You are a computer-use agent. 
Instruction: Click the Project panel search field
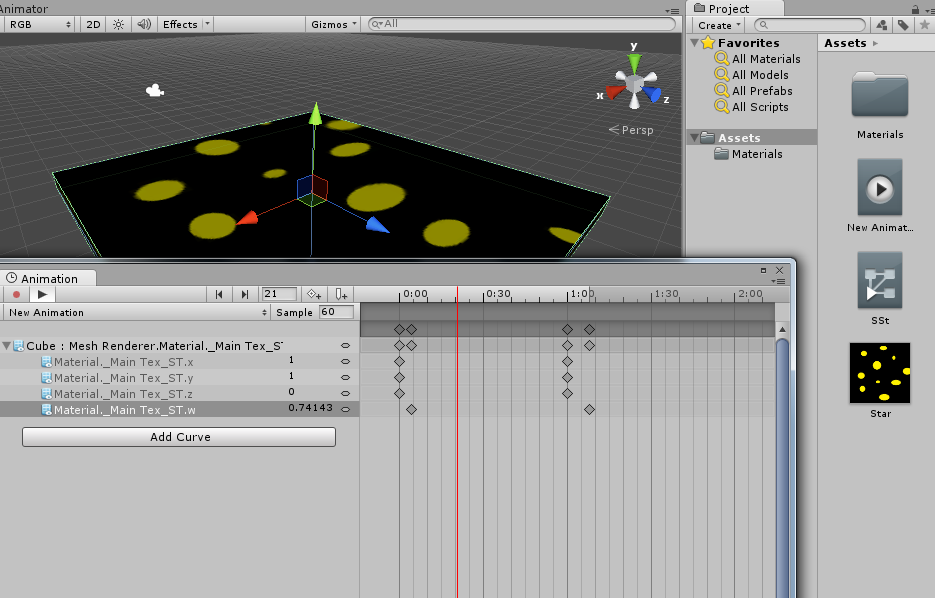pos(810,25)
